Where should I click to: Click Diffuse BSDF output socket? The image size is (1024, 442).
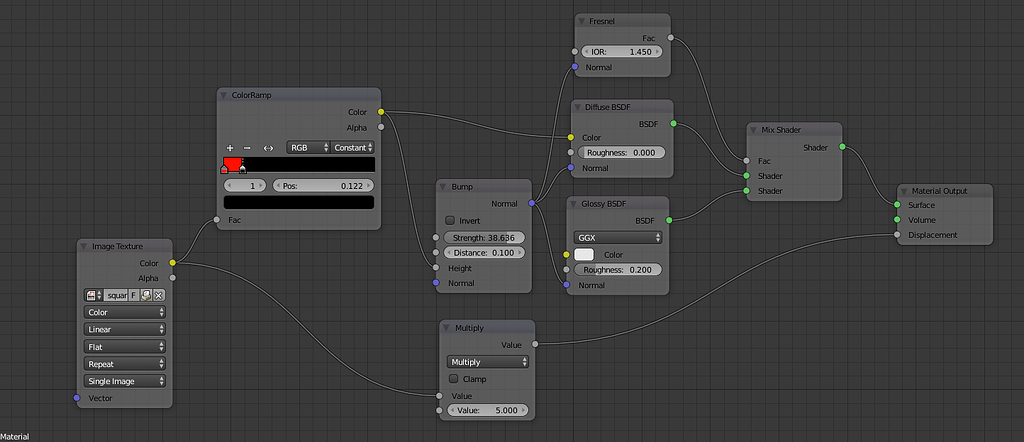(673, 123)
